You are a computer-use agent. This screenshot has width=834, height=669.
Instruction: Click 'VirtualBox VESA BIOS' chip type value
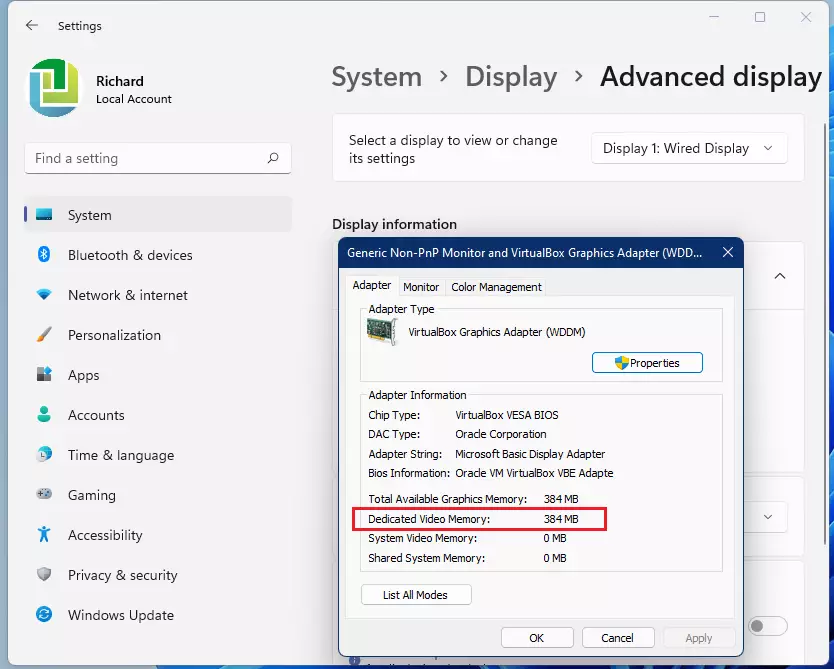[x=507, y=415]
